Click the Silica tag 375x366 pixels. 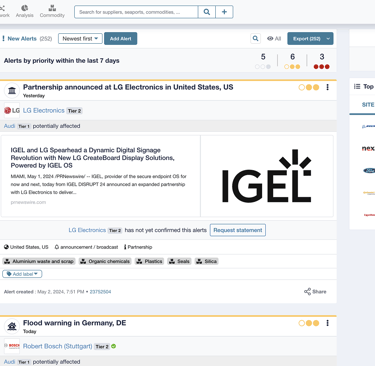207,261
